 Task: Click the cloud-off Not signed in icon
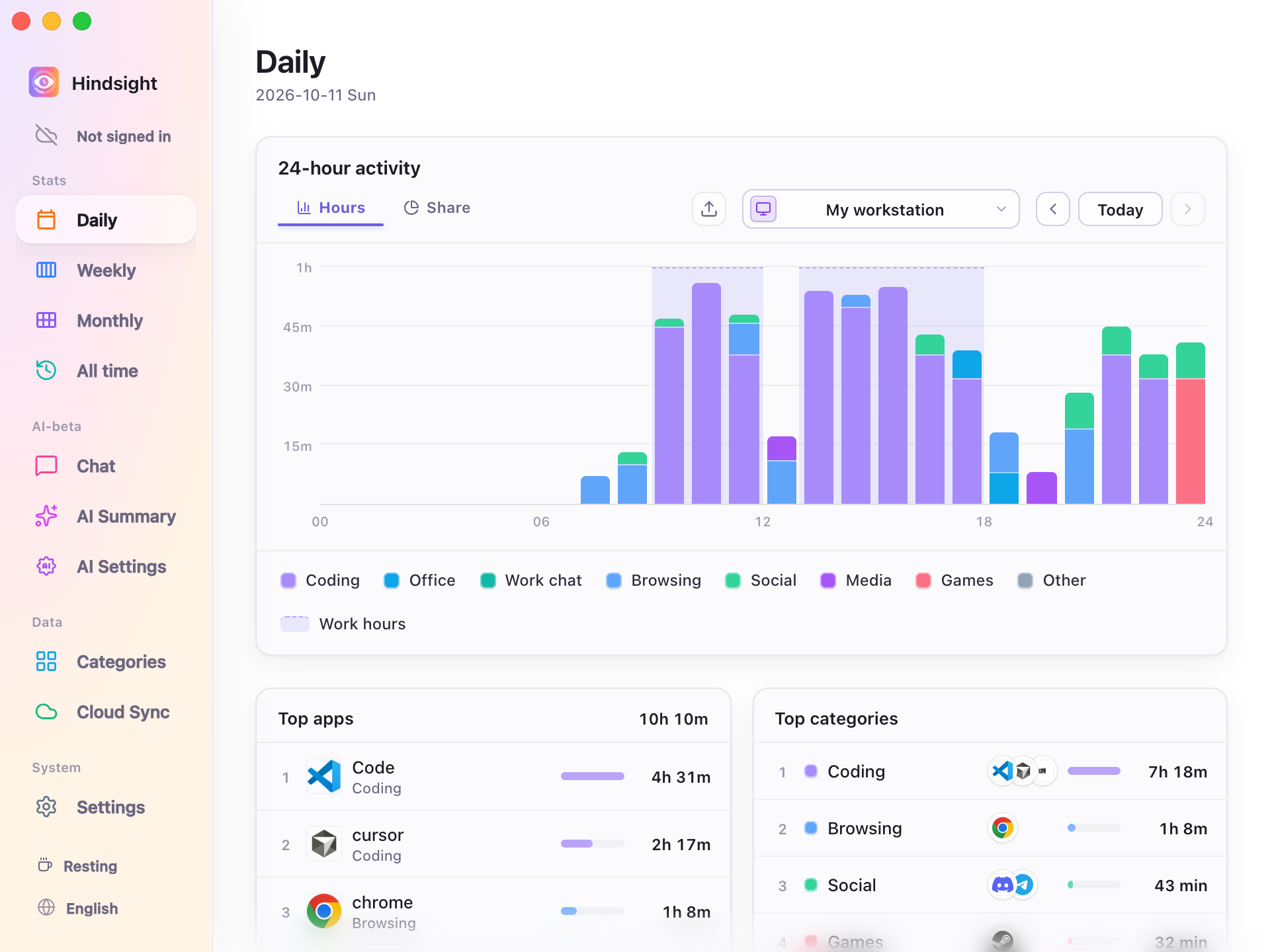46,136
